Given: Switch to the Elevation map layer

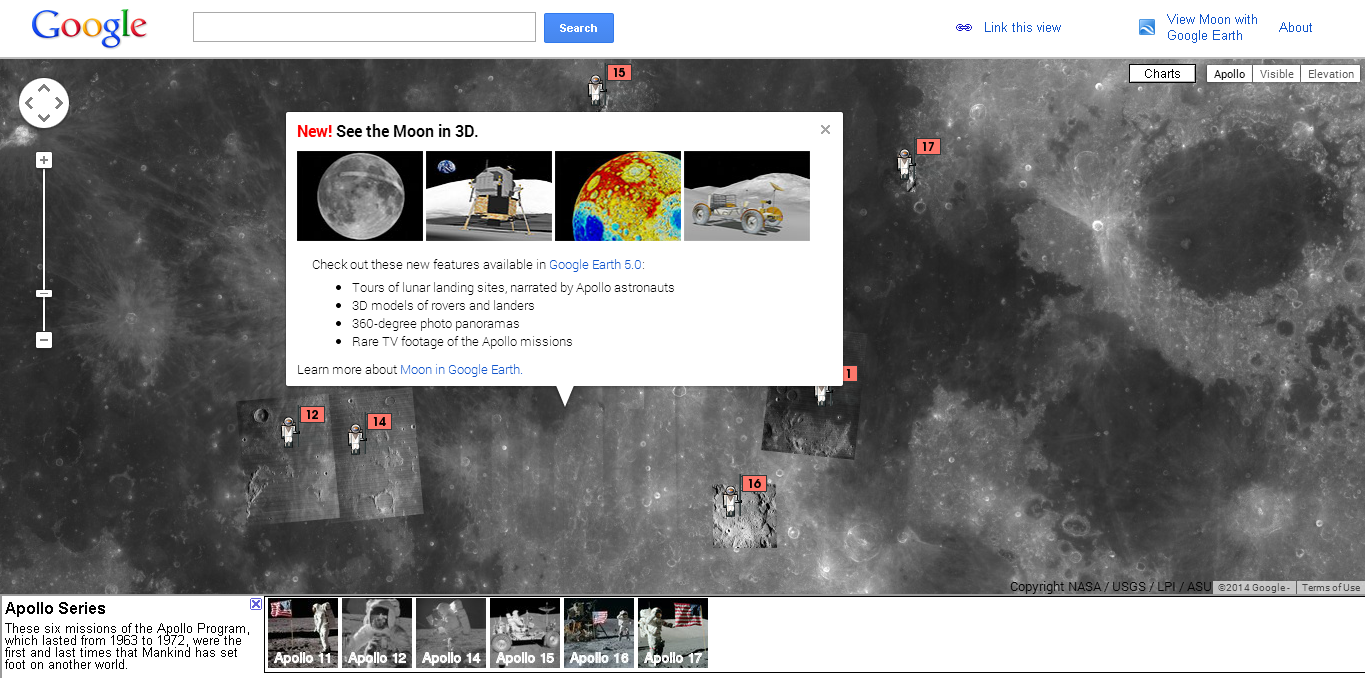Looking at the screenshot, I should [1330, 74].
